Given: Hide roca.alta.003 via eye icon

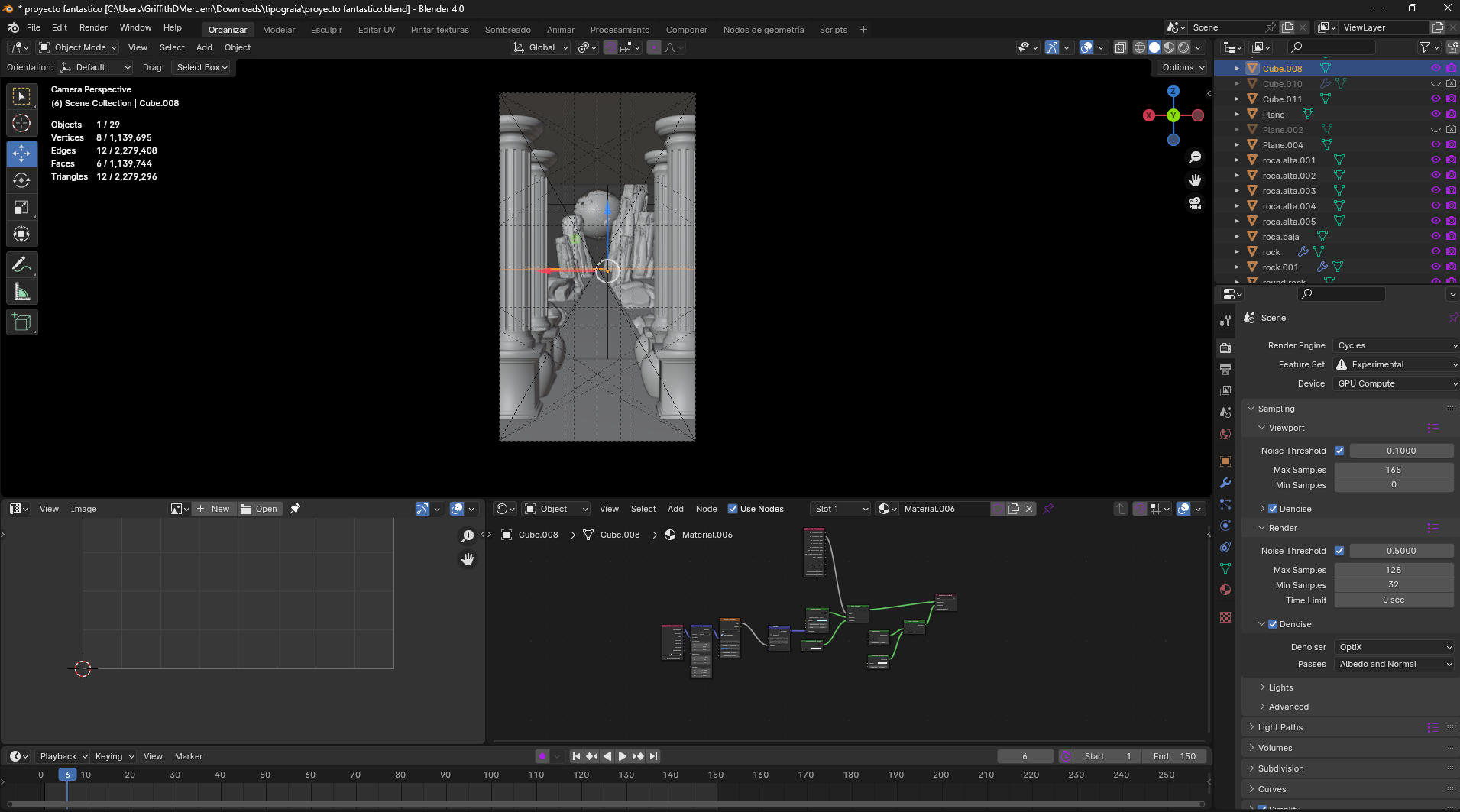Looking at the screenshot, I should (x=1436, y=190).
